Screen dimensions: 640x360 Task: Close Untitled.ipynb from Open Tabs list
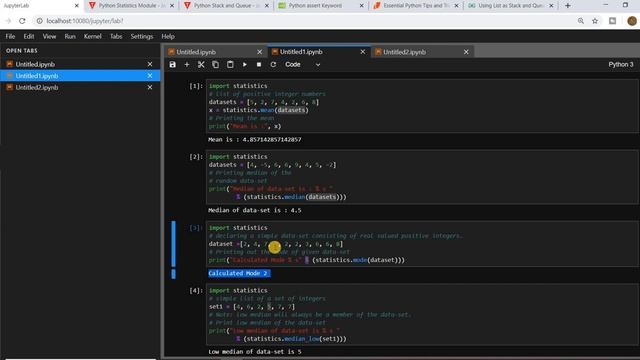tap(150, 64)
